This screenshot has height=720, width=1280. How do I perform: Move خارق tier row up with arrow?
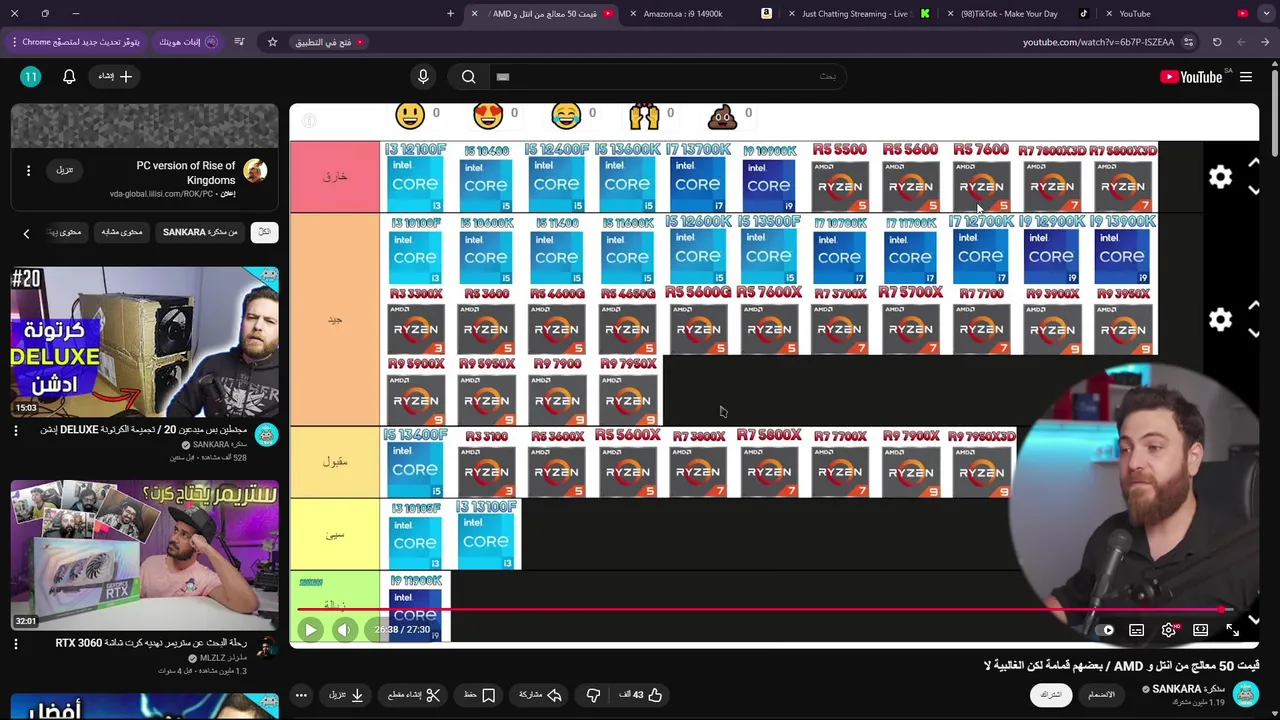pos(1254,163)
